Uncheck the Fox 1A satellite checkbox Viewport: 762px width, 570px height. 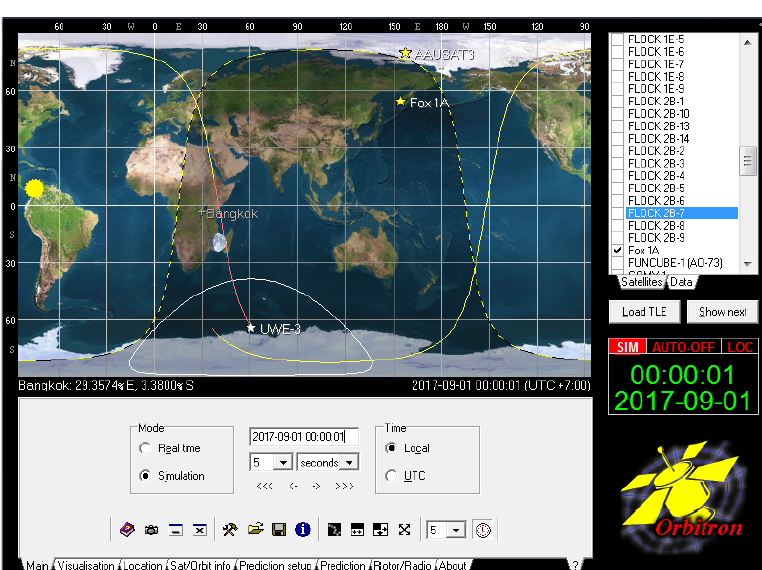coord(617,250)
